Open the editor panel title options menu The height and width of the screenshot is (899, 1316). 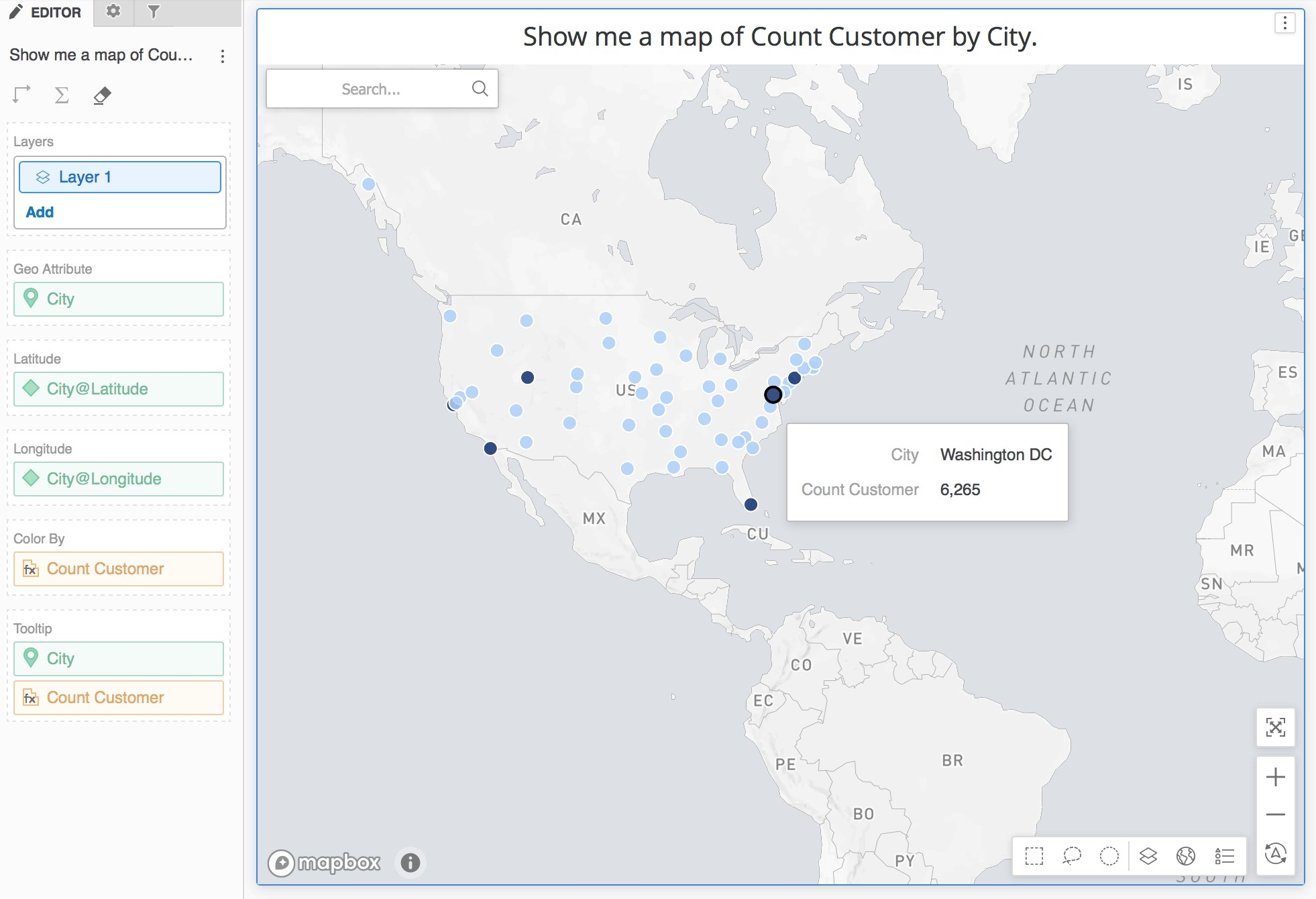pyautogui.click(x=223, y=56)
